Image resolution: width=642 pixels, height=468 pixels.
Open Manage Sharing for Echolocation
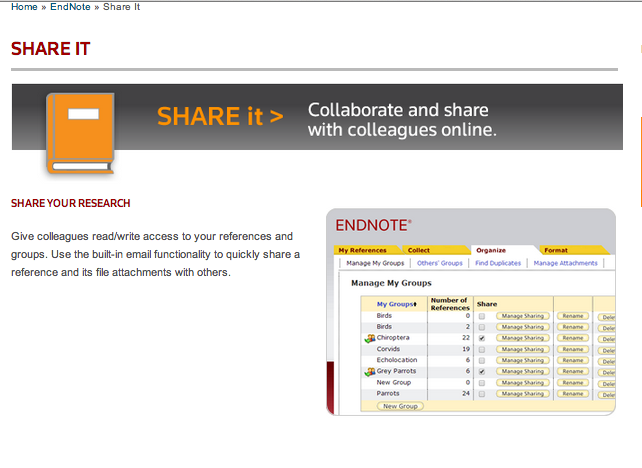[523, 360]
